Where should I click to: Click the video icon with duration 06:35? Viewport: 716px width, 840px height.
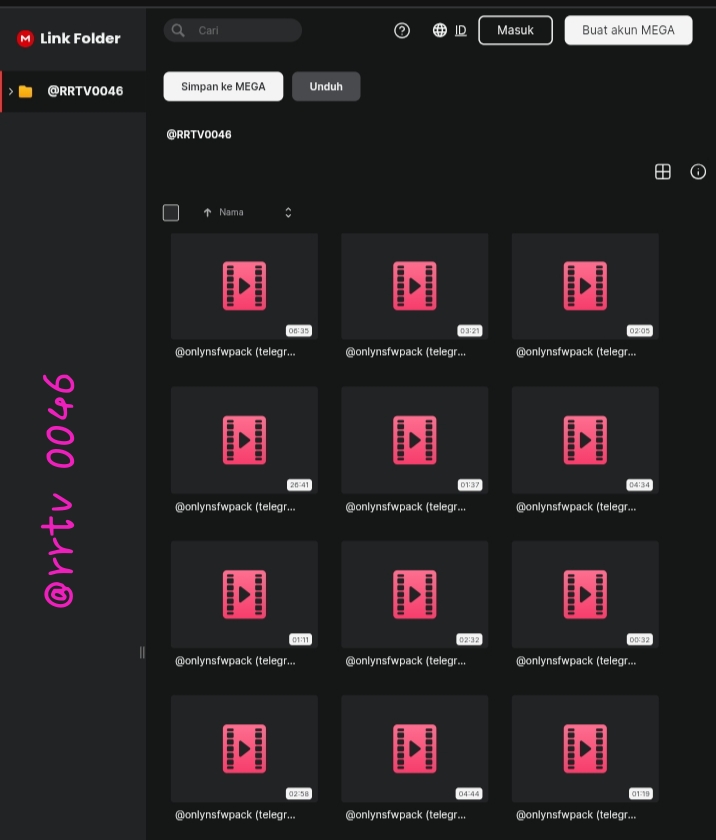coord(244,286)
